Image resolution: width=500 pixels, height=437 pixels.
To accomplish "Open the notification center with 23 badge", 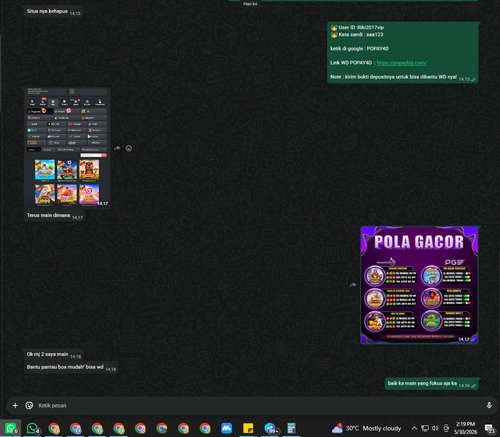I will click(x=490, y=428).
